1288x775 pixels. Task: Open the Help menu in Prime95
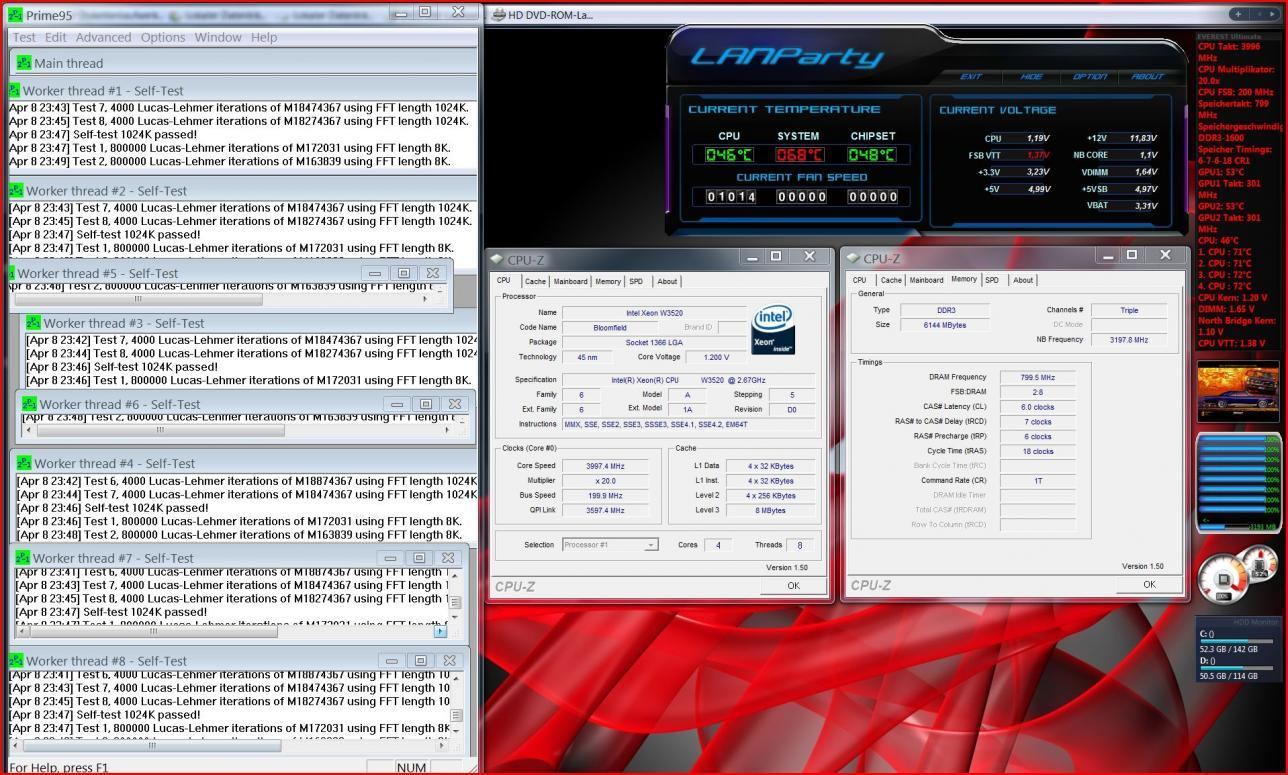[264, 37]
